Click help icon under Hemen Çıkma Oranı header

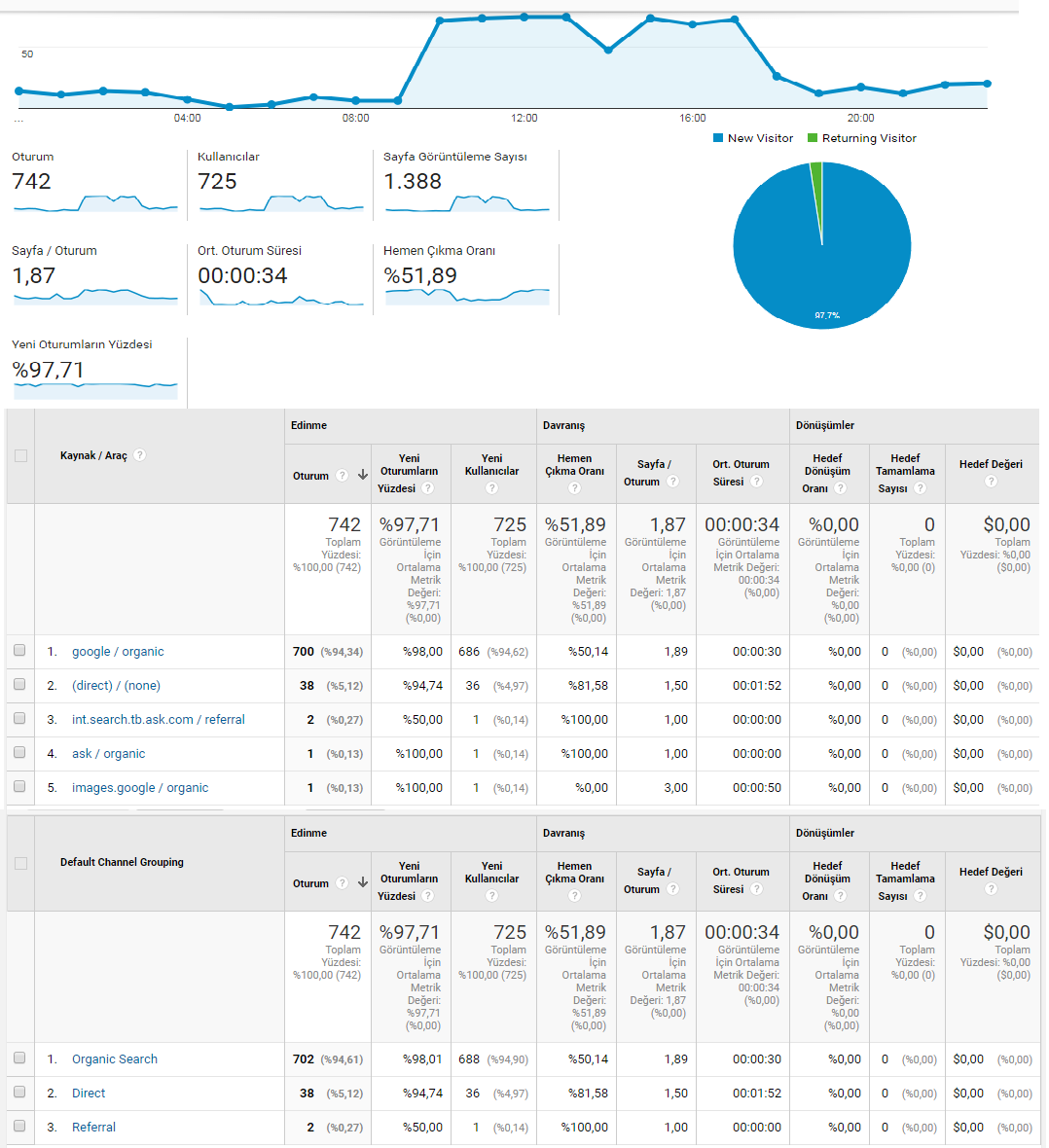[x=574, y=487]
